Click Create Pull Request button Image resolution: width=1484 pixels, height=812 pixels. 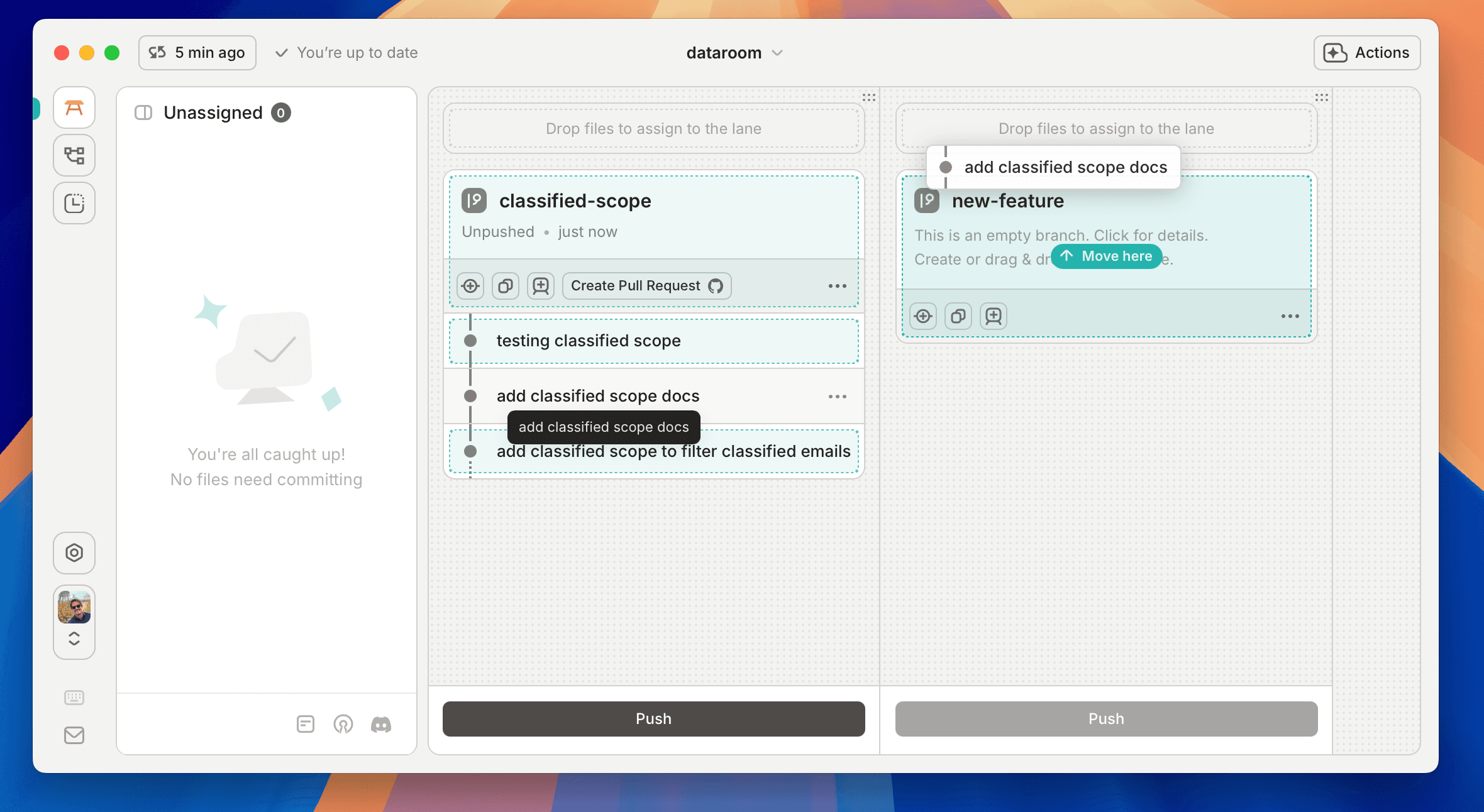[x=646, y=286]
